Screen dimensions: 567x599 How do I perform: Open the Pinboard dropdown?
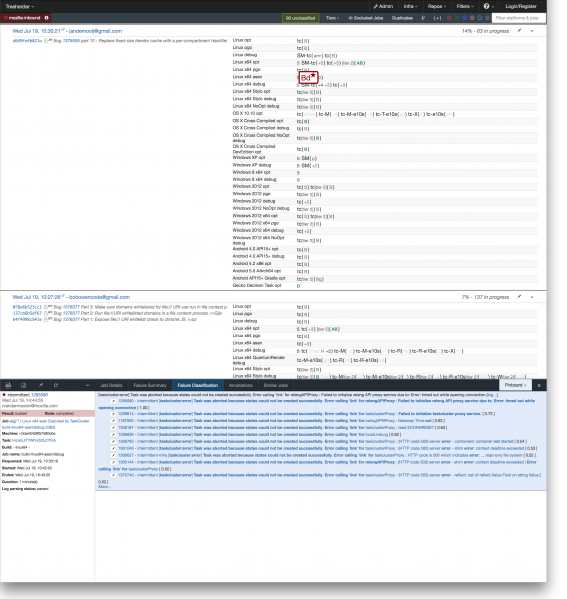point(515,385)
